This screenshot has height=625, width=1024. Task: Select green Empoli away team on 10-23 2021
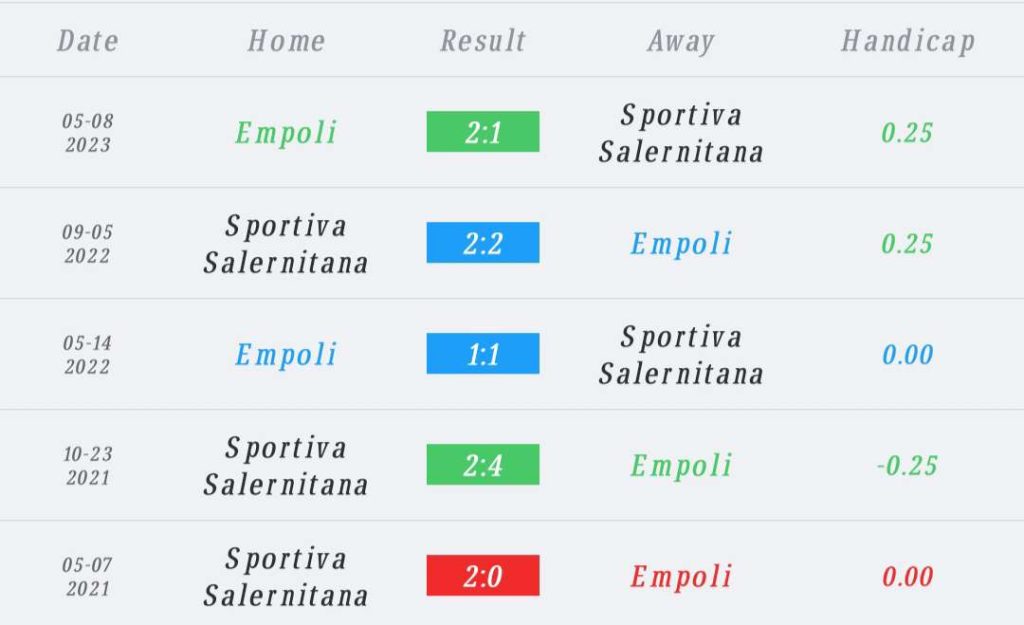click(x=680, y=466)
